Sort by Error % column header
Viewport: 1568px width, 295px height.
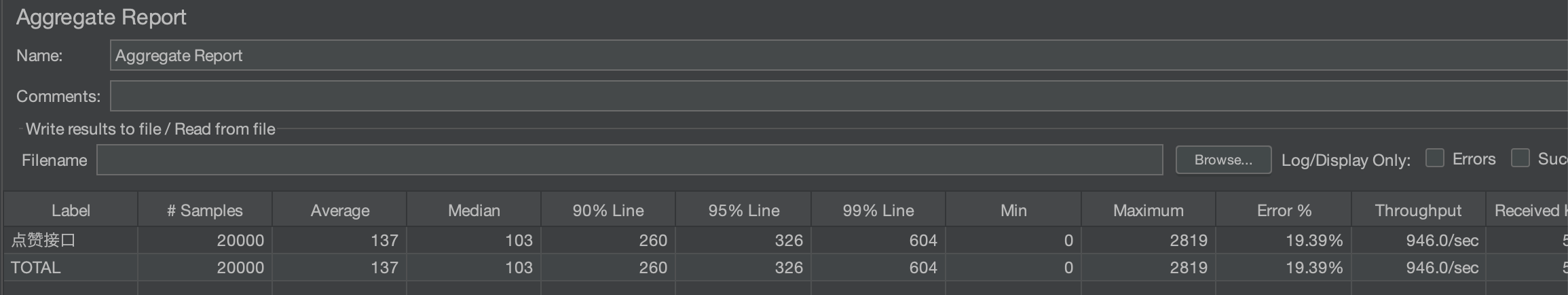(1283, 211)
